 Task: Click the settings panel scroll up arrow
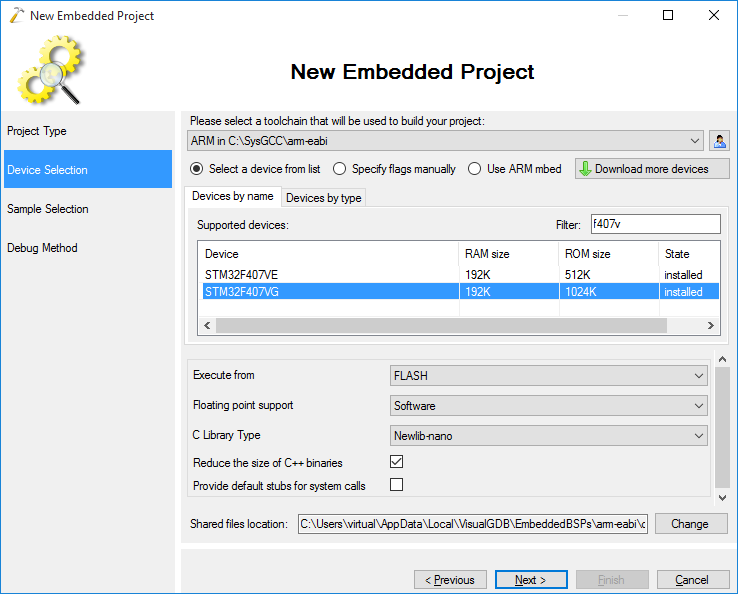(722, 359)
